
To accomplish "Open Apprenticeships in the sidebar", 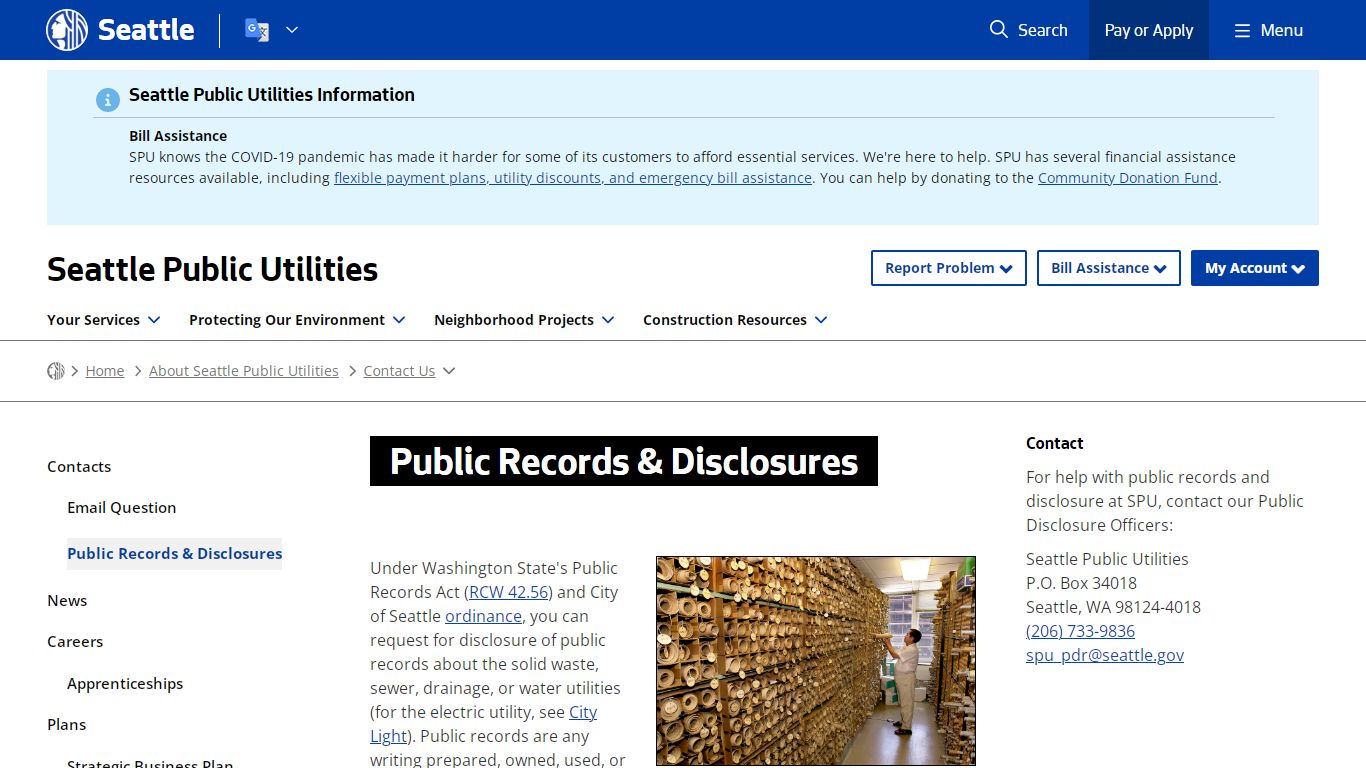I will (x=125, y=684).
